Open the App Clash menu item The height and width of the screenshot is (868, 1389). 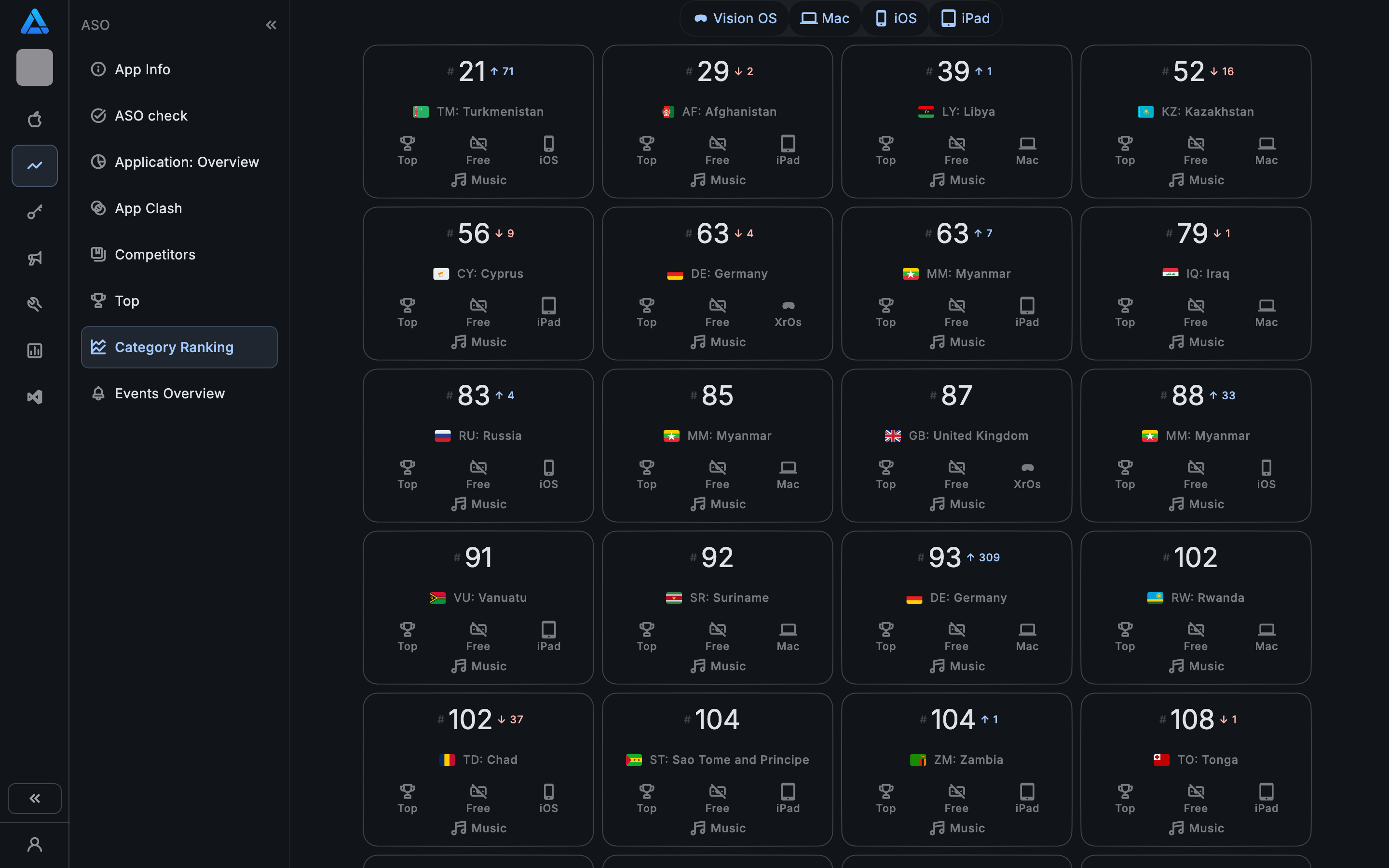point(148,208)
